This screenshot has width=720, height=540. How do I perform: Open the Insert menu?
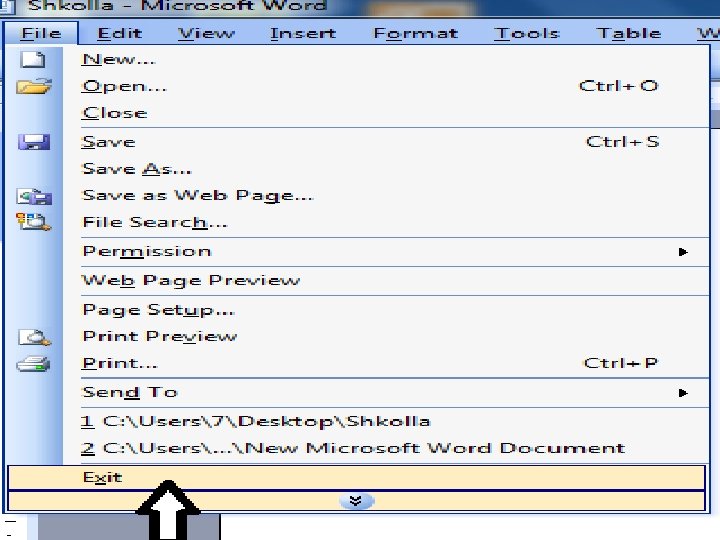[303, 33]
